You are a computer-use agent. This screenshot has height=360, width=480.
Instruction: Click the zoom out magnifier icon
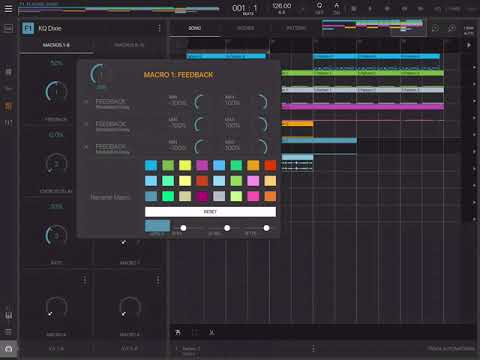[x=435, y=28]
